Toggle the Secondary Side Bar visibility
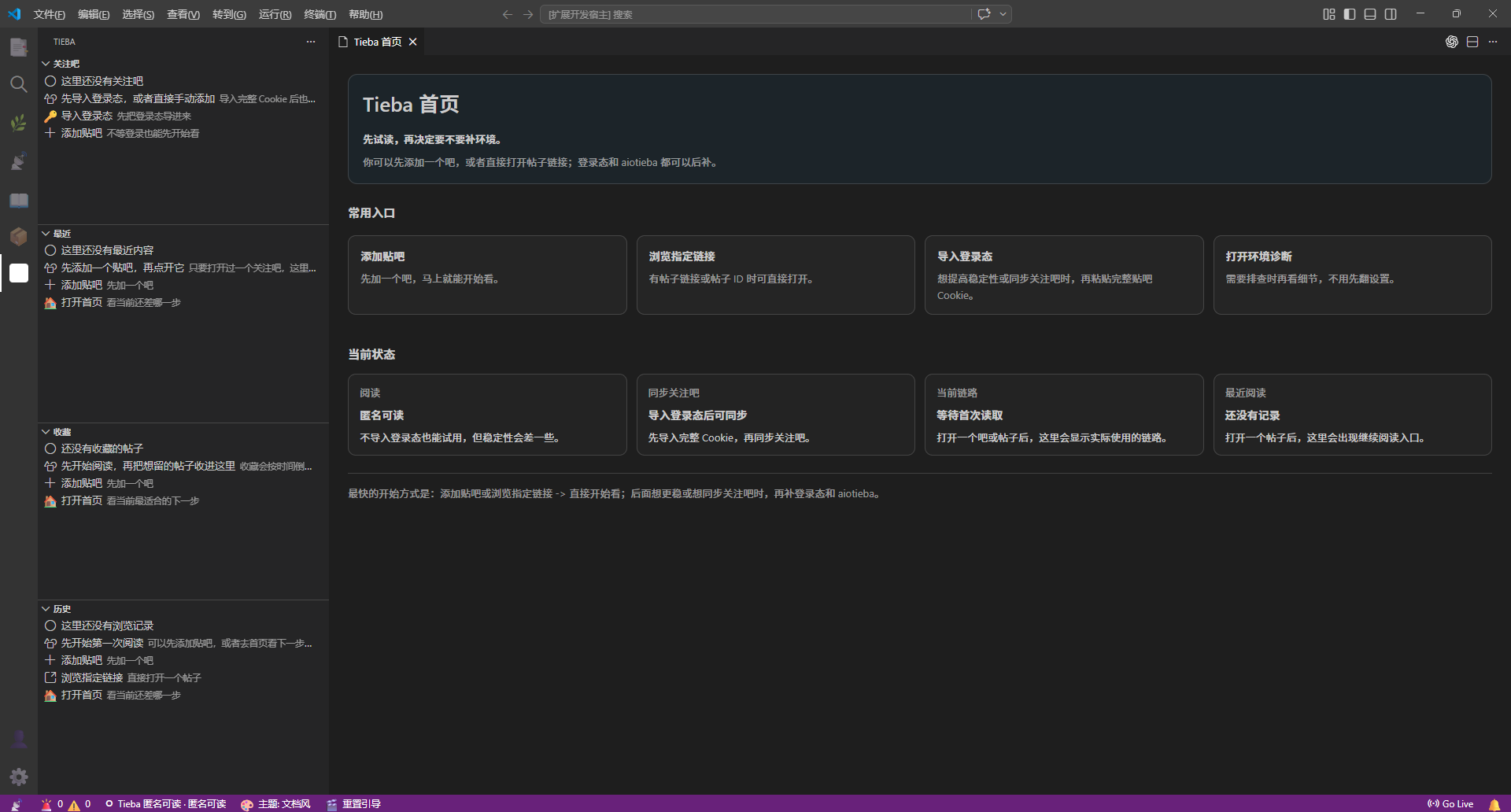The image size is (1511, 812). 1391,14
